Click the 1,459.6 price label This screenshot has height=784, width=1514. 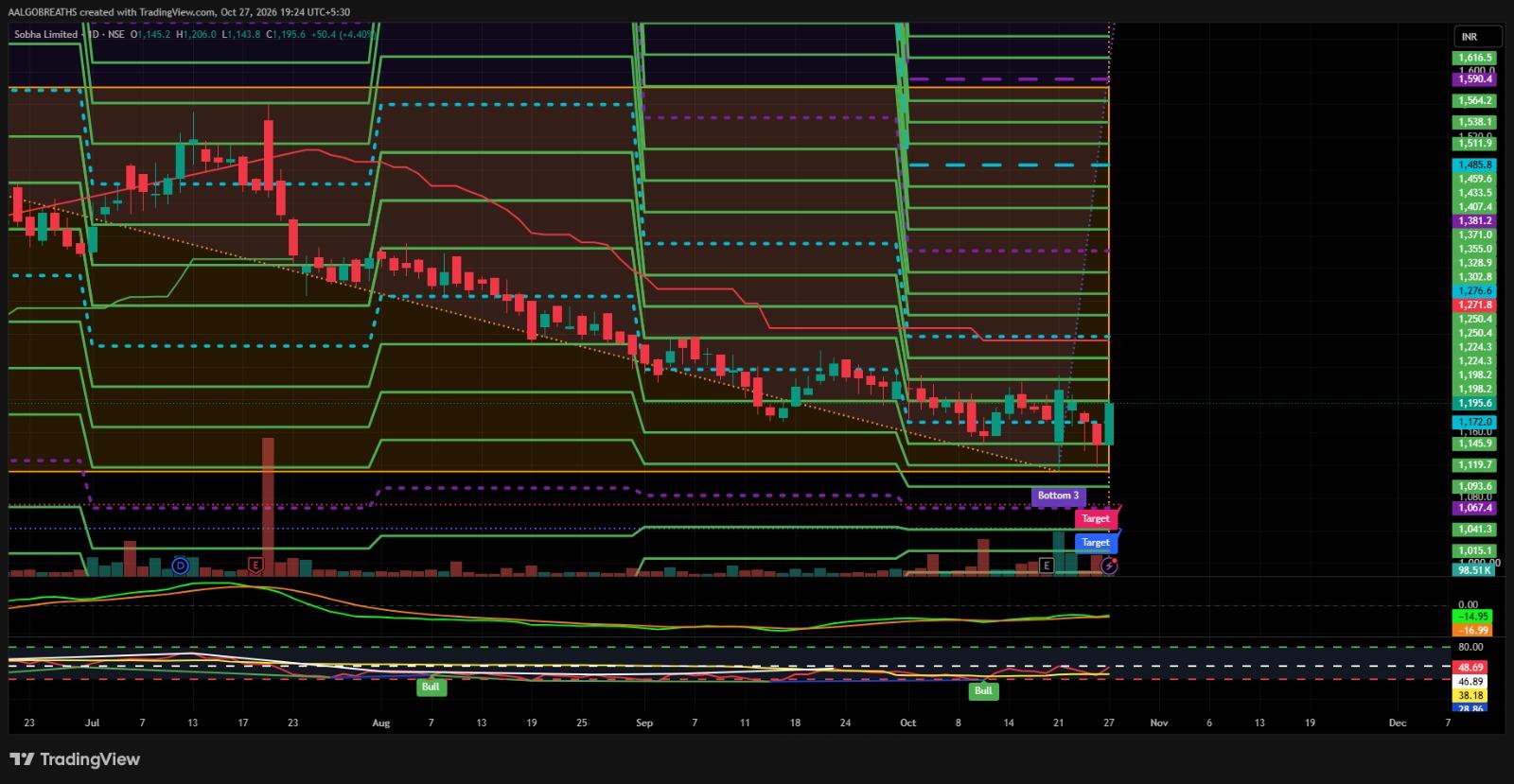[1474, 179]
